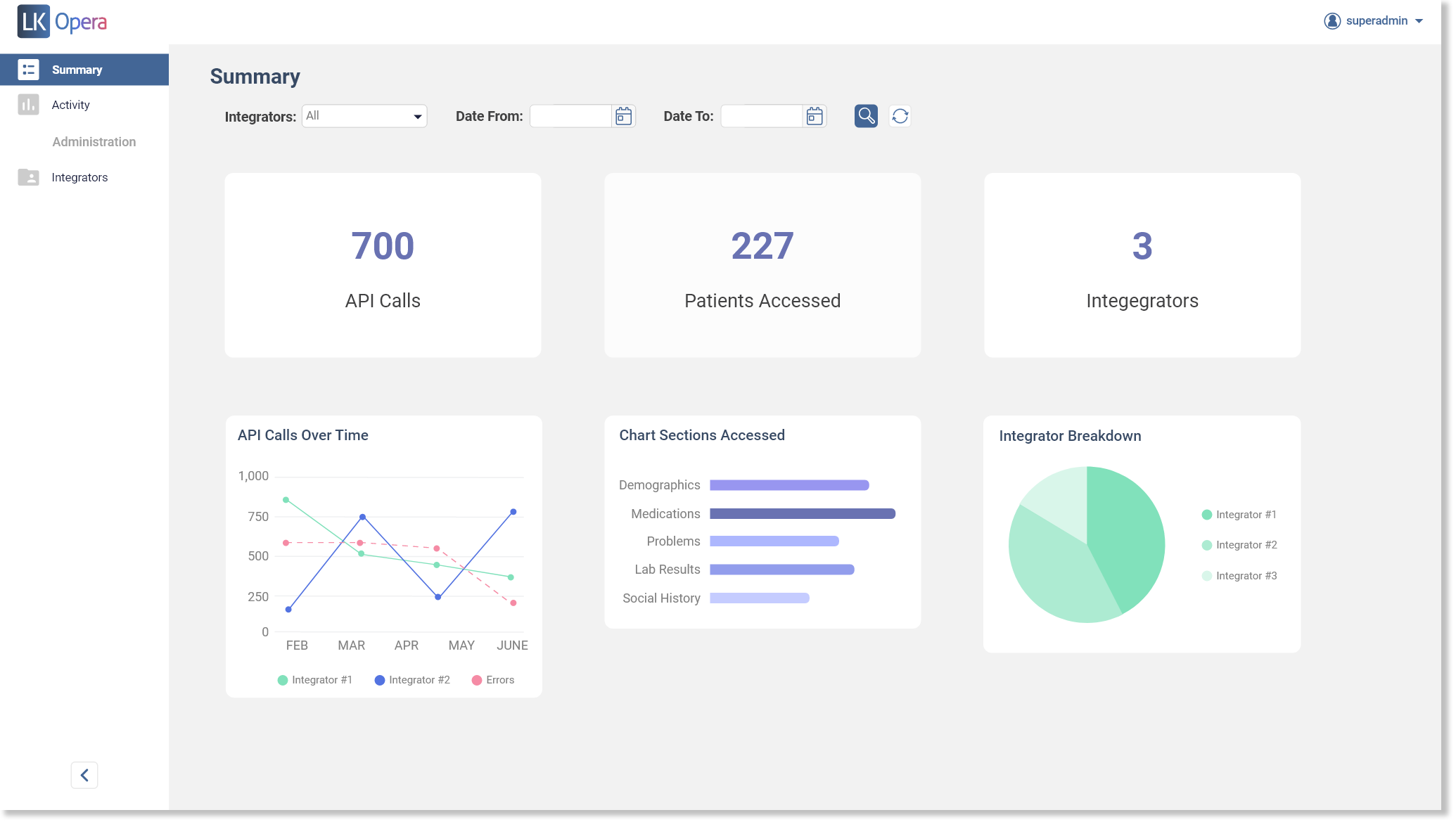1456x829 pixels.
Task: Toggle Integrator #2 in pie chart legend
Action: click(x=1239, y=545)
